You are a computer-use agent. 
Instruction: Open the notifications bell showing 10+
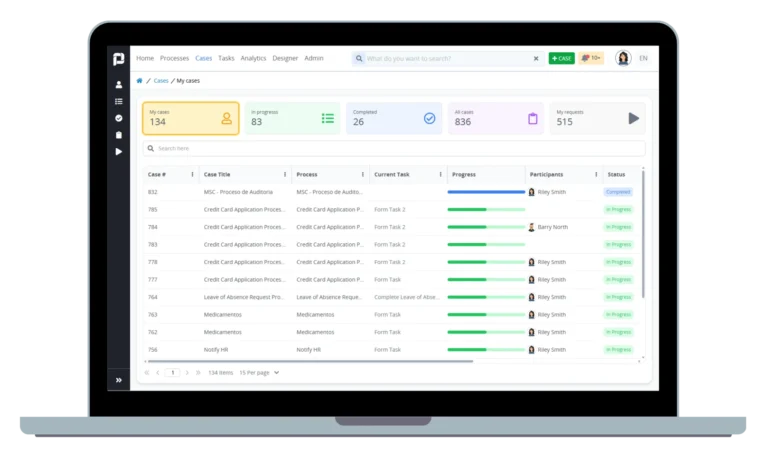pos(591,58)
